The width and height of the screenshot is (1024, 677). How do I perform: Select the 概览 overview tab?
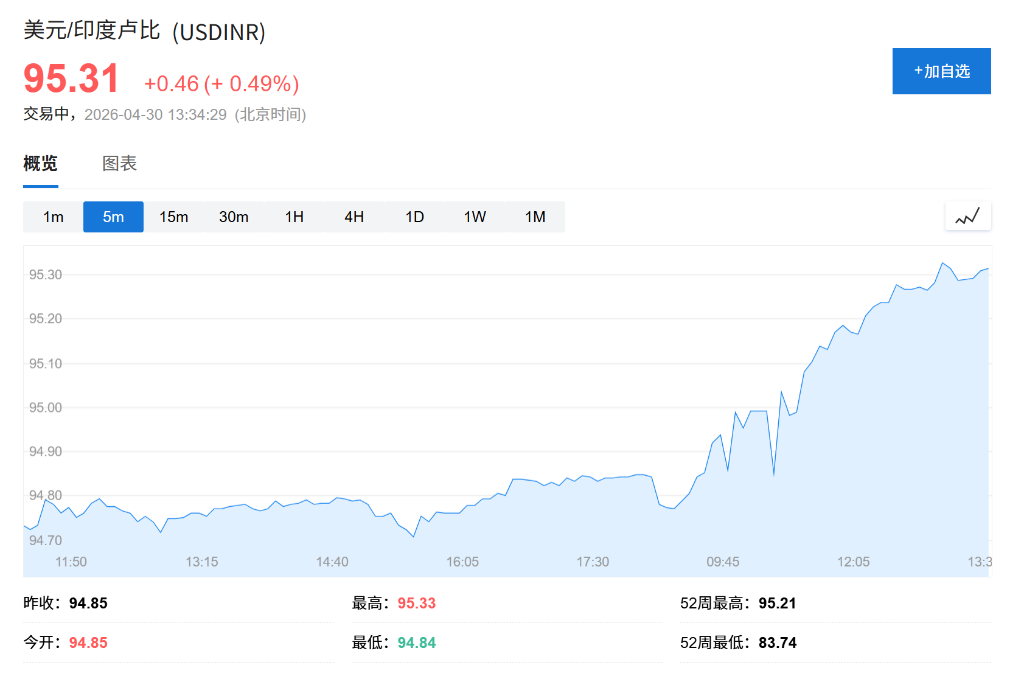(x=39, y=163)
